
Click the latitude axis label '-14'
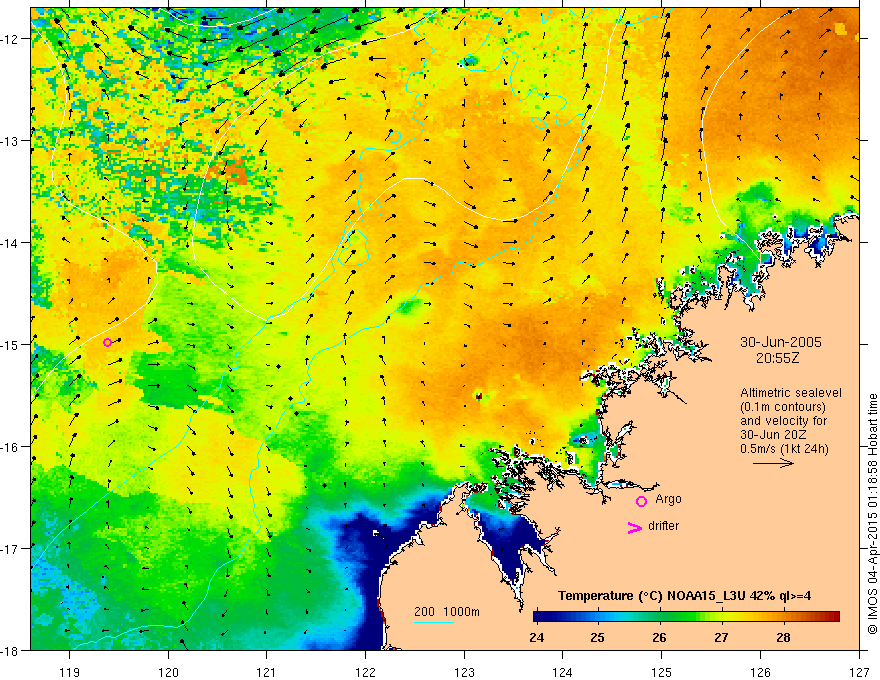12,243
